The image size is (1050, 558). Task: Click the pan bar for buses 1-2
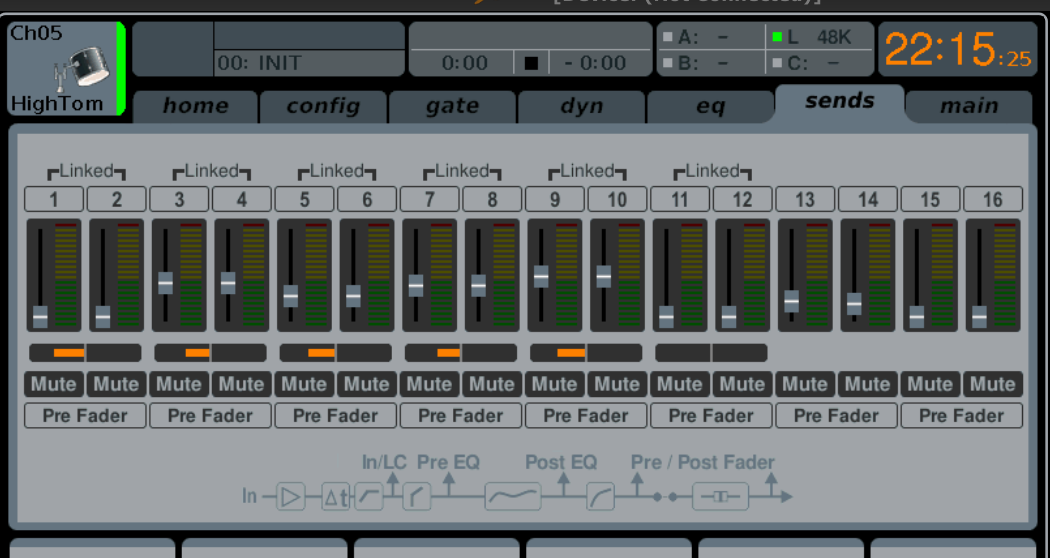pos(85,353)
